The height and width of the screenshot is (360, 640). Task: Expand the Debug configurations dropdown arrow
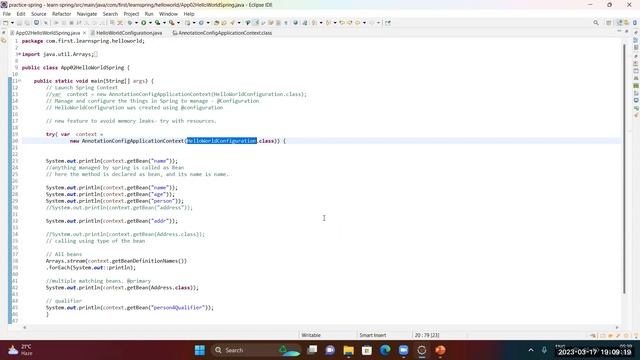pyautogui.click(x=136, y=23)
